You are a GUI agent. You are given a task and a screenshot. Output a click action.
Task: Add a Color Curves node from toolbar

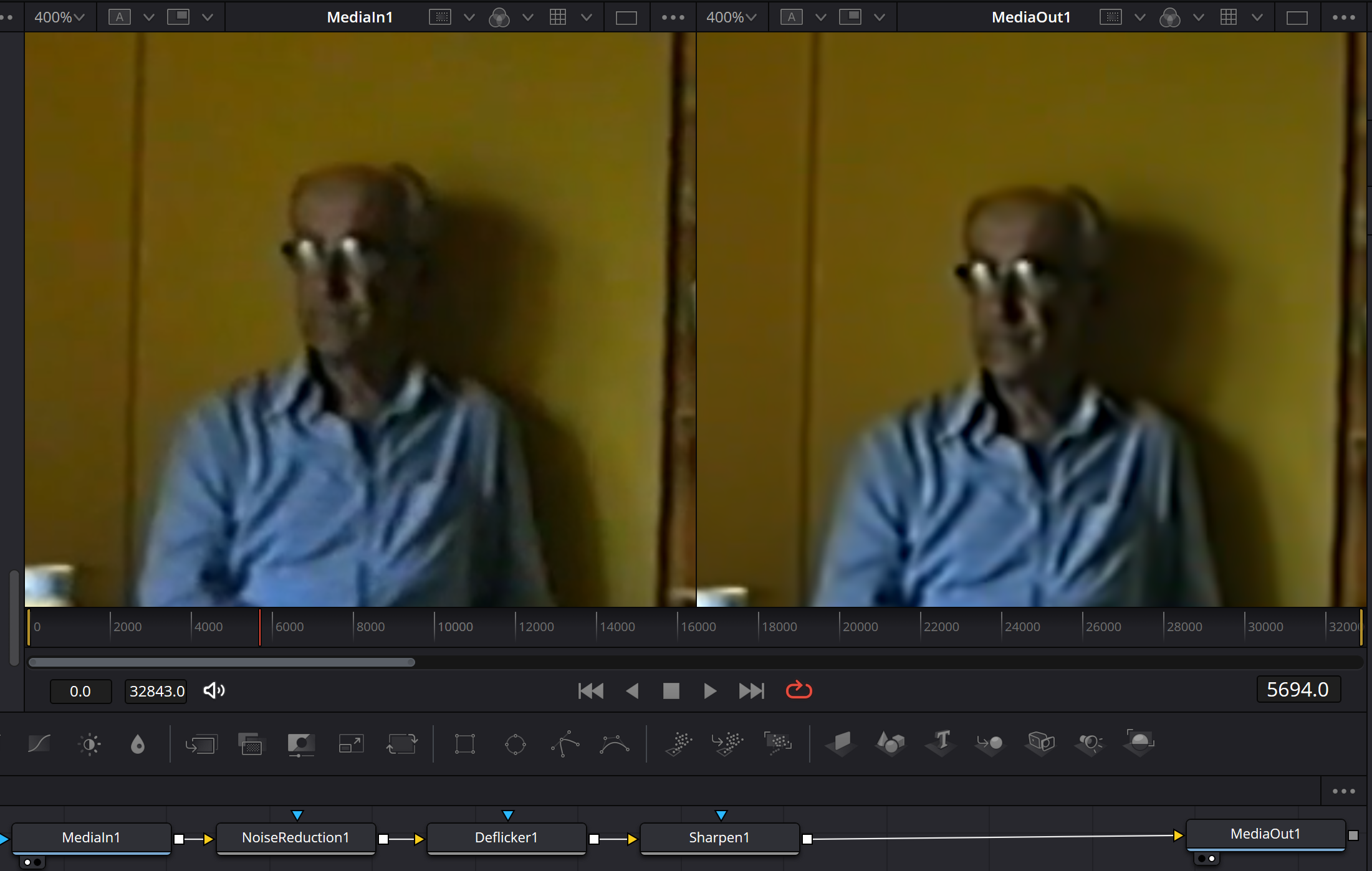39,743
